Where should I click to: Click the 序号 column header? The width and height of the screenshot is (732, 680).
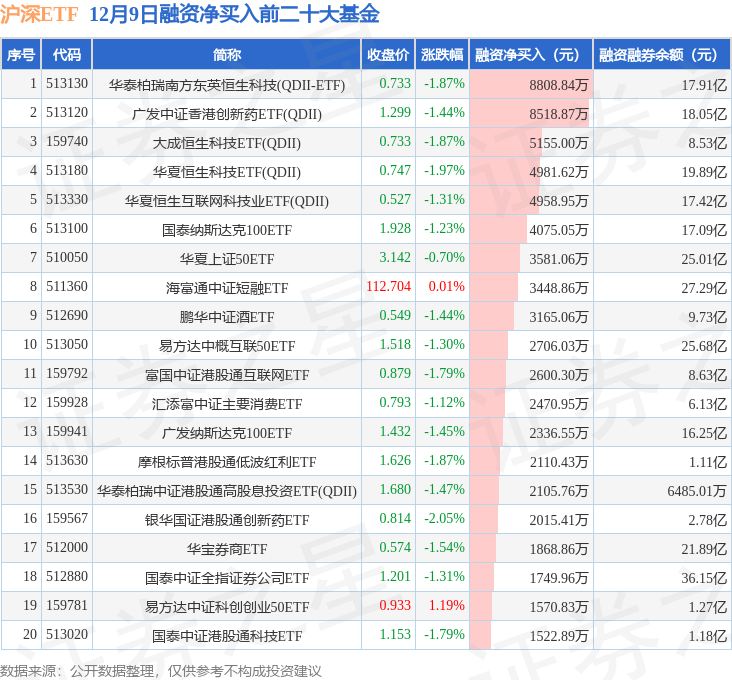[21, 55]
